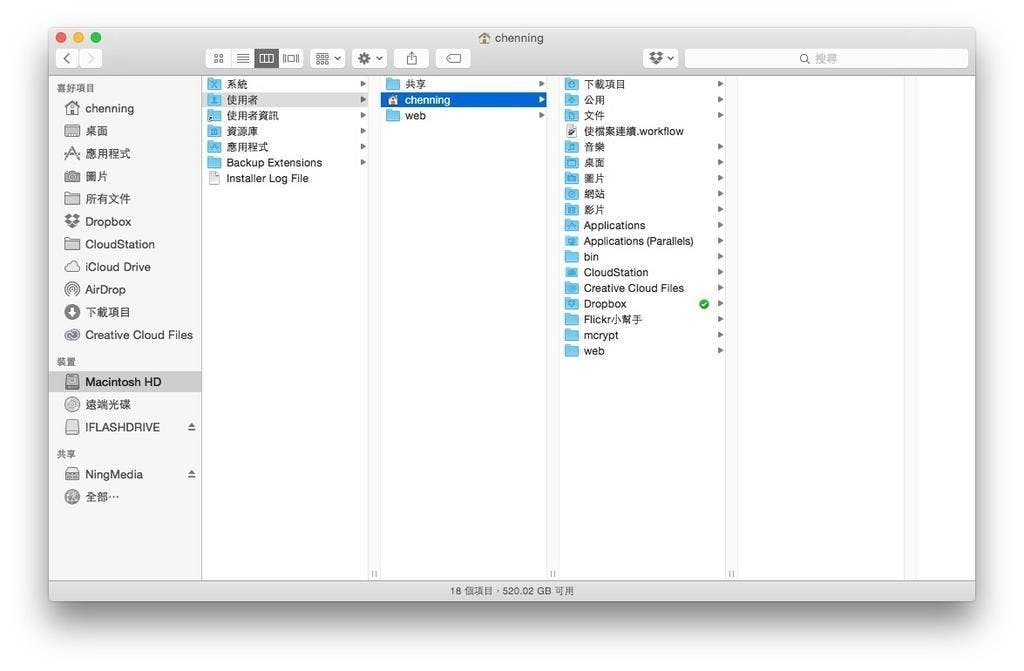This screenshot has width=1024, height=671.
Task: Select Cover Flow view button
Action: click(x=291, y=59)
